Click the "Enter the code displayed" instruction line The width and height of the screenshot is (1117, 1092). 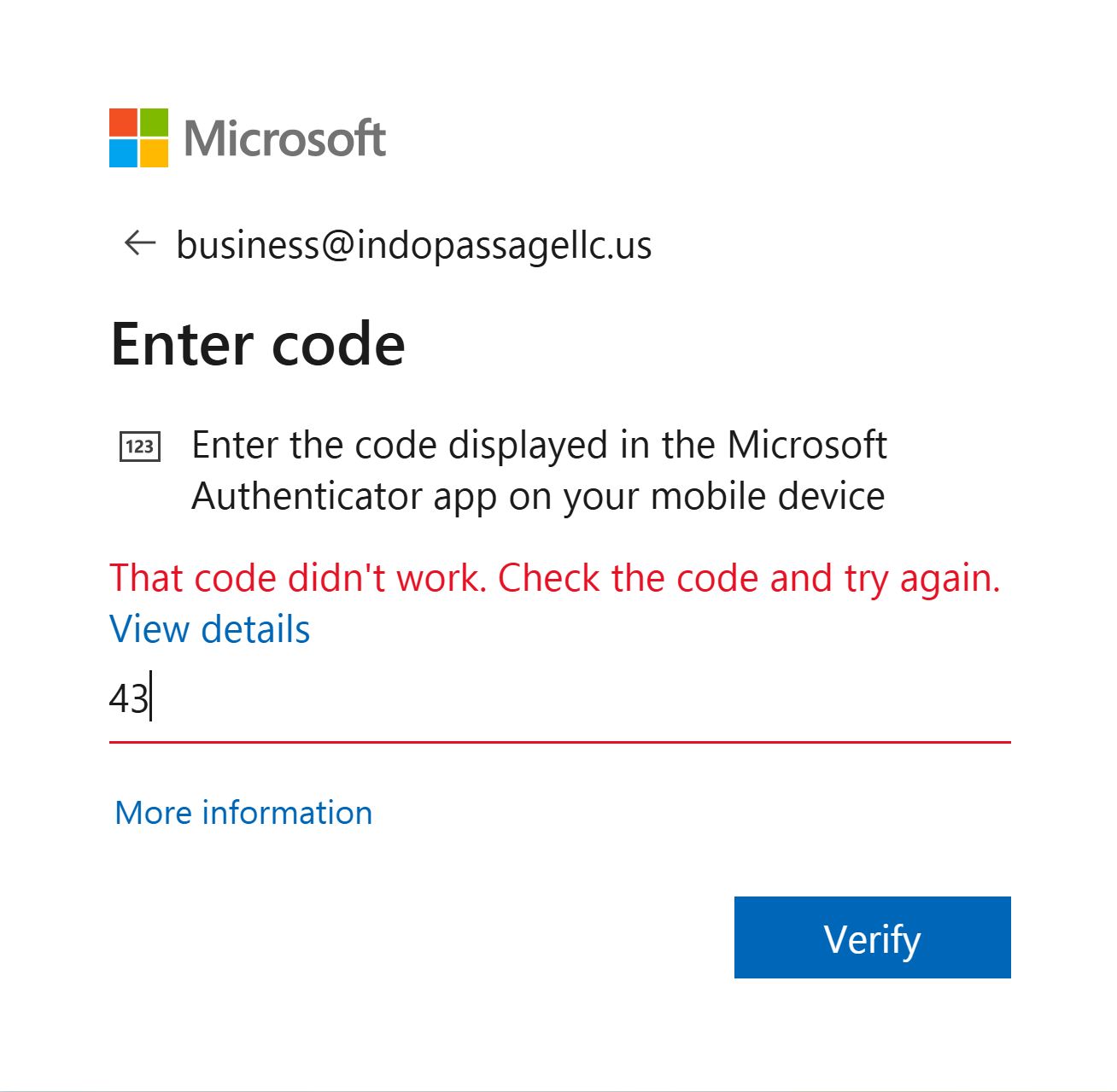(x=539, y=445)
